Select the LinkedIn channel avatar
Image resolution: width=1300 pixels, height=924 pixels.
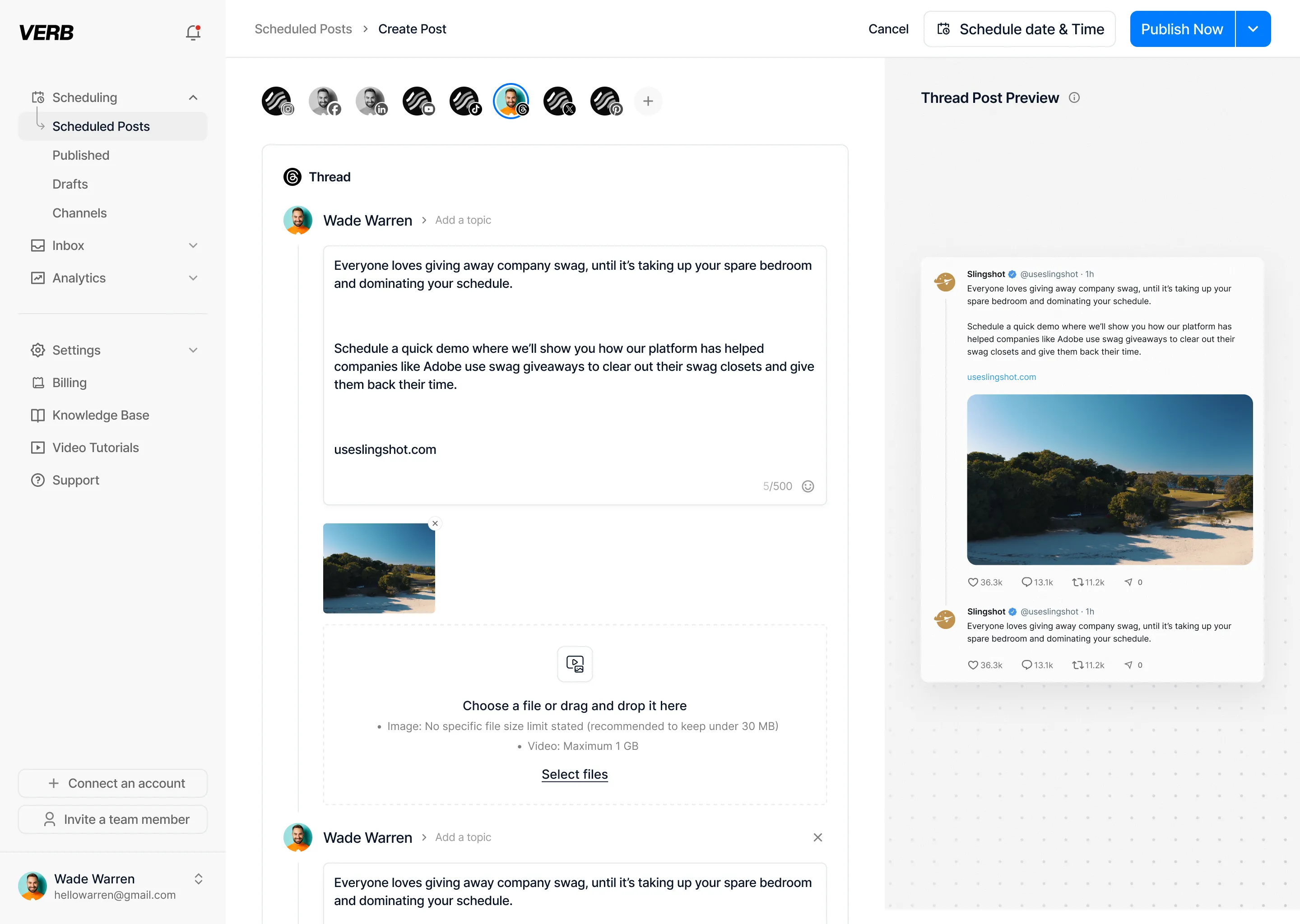[x=371, y=101]
